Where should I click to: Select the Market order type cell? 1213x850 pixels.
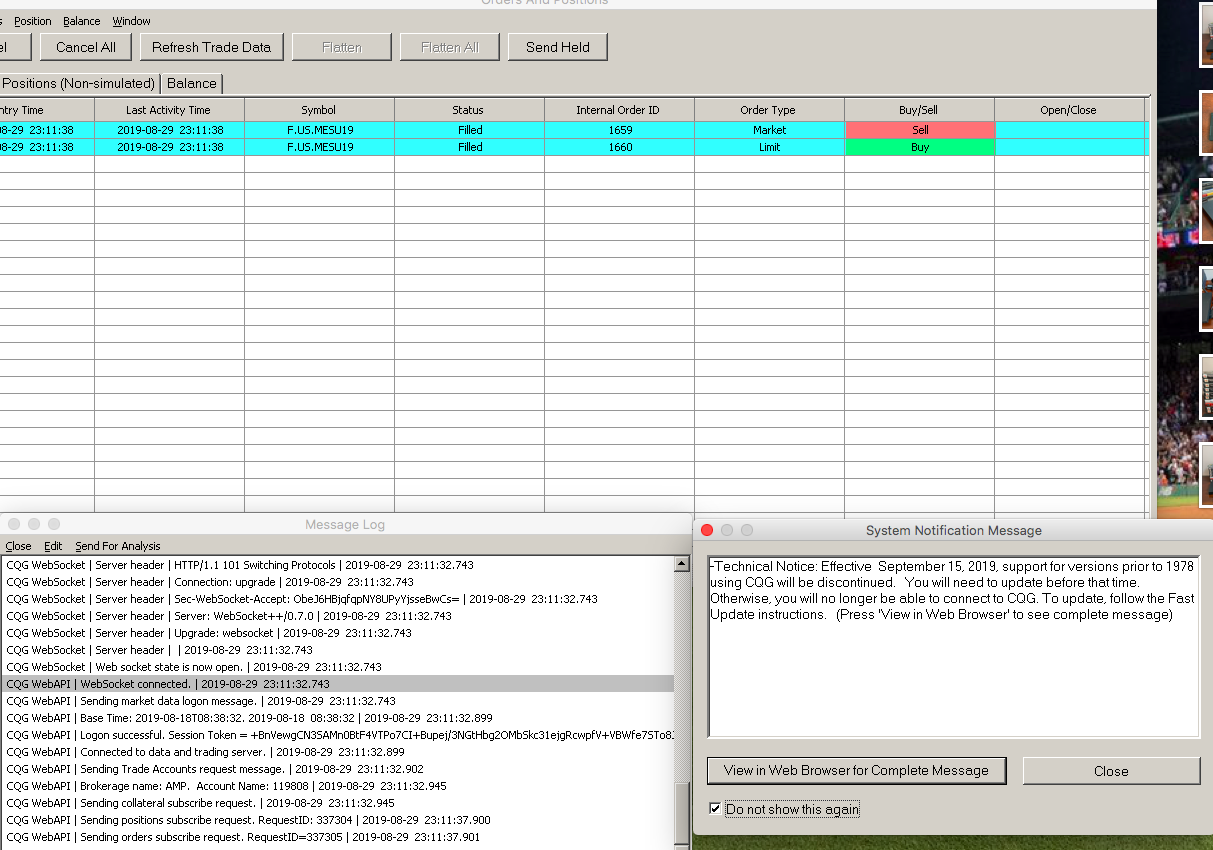[x=770, y=130]
